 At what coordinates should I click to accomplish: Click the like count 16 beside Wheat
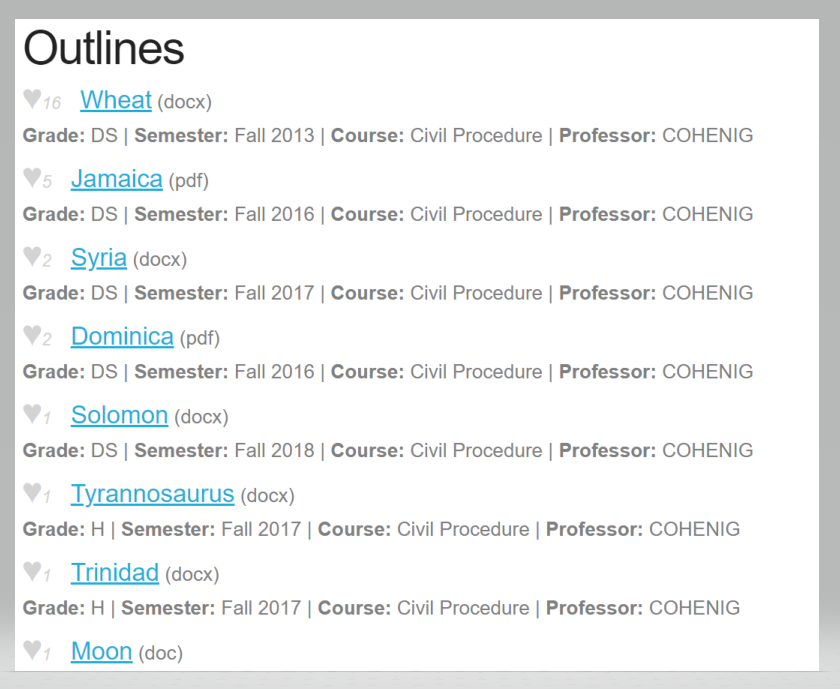tap(52, 103)
